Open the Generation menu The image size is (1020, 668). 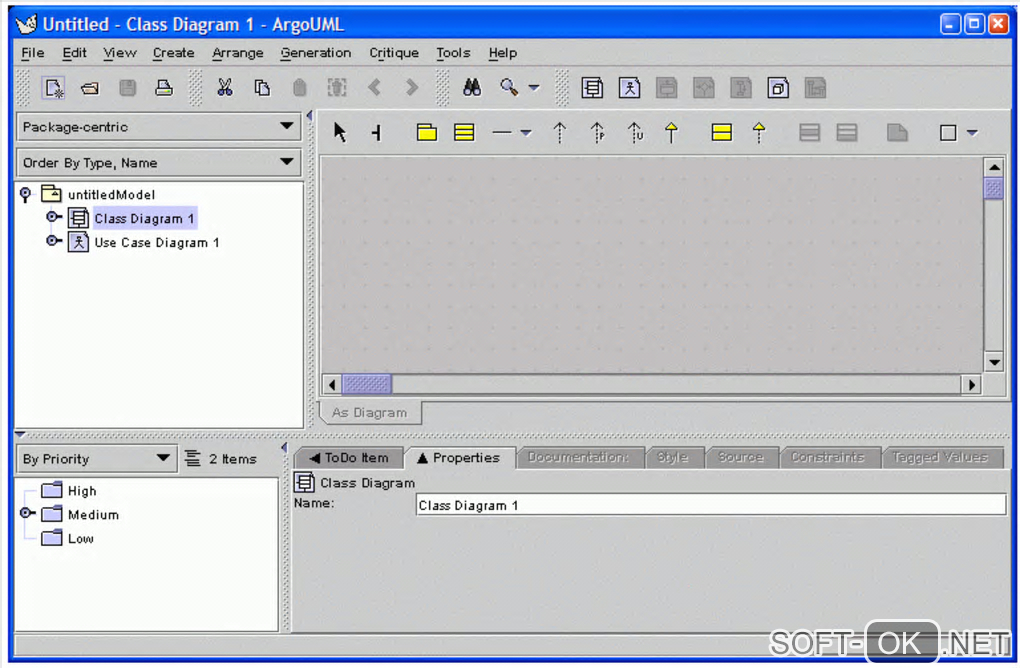(315, 53)
